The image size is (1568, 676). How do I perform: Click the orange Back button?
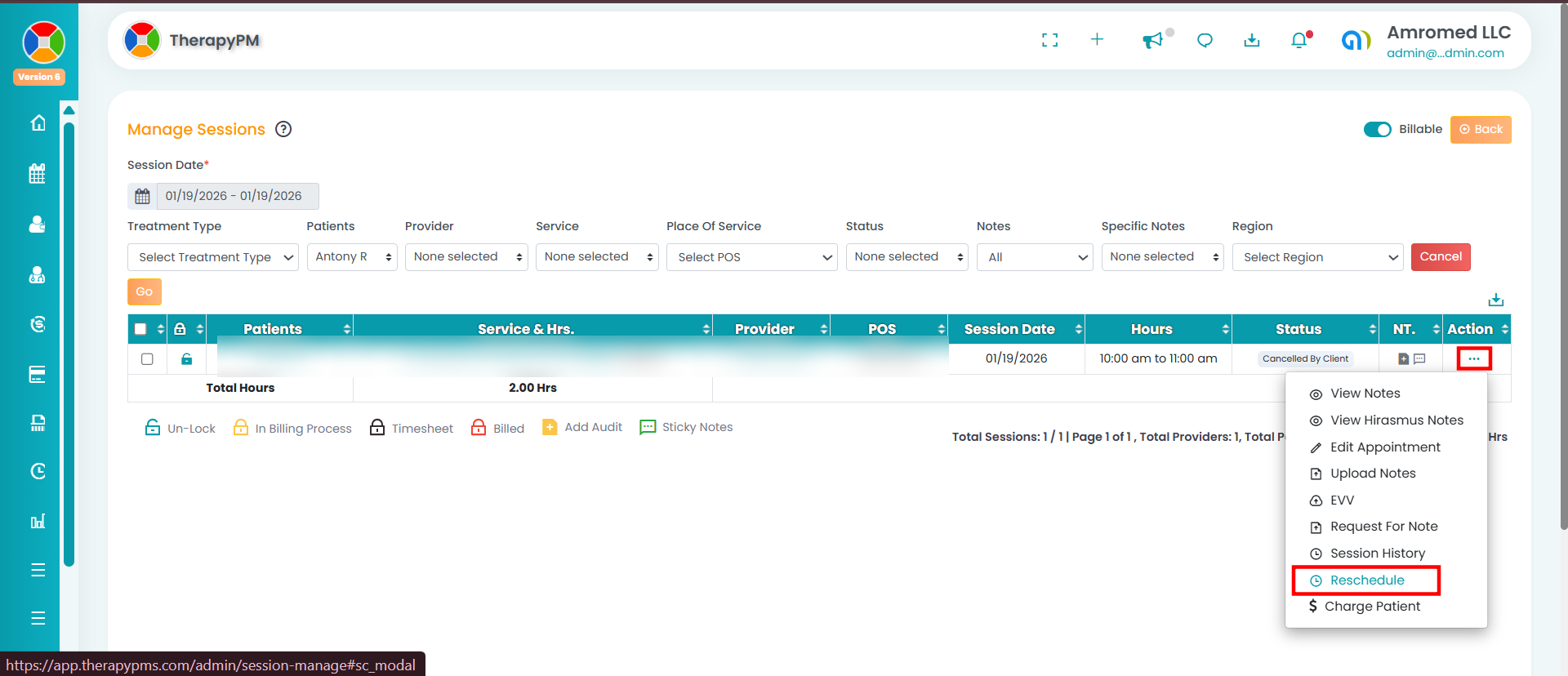[x=1481, y=130]
